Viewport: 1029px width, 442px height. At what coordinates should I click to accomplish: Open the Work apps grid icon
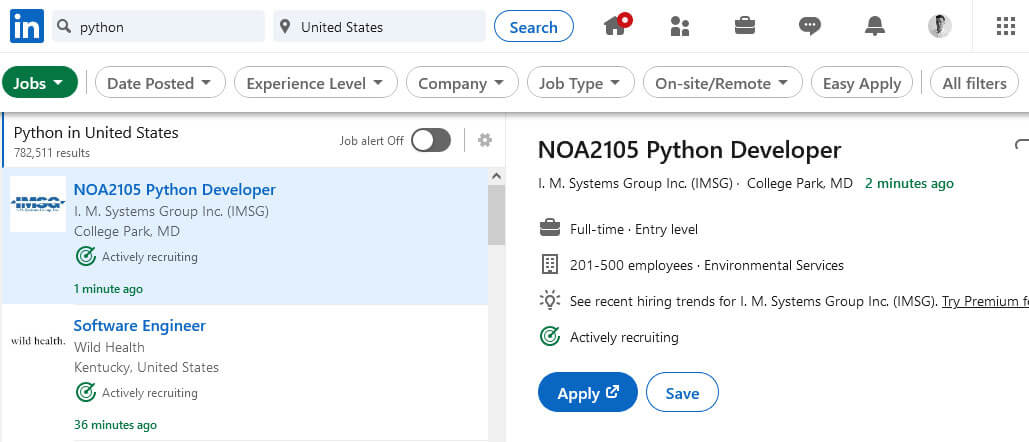coord(1005,26)
